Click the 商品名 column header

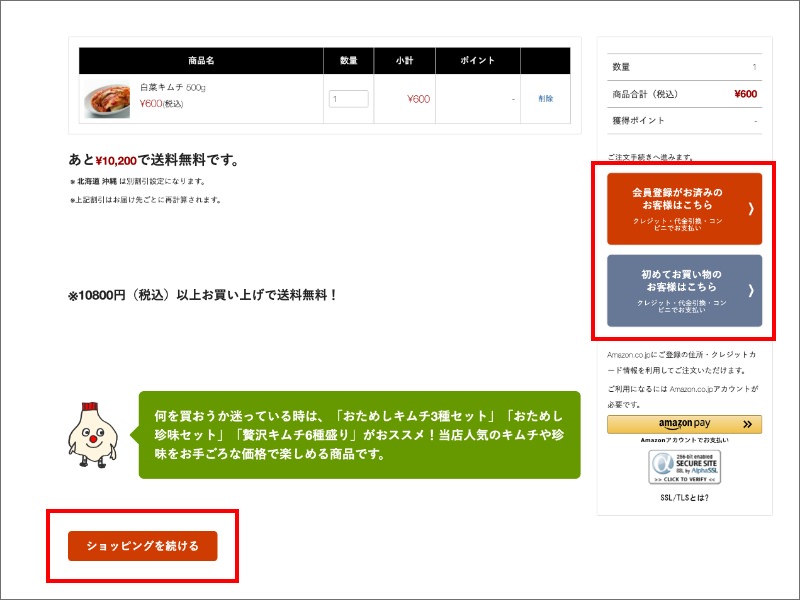tap(200, 59)
